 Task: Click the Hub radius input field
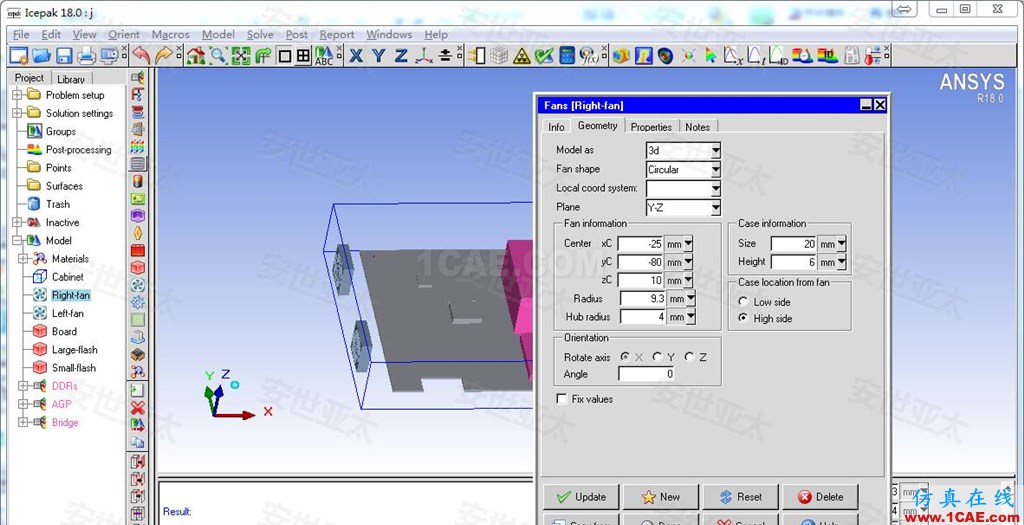[643, 317]
